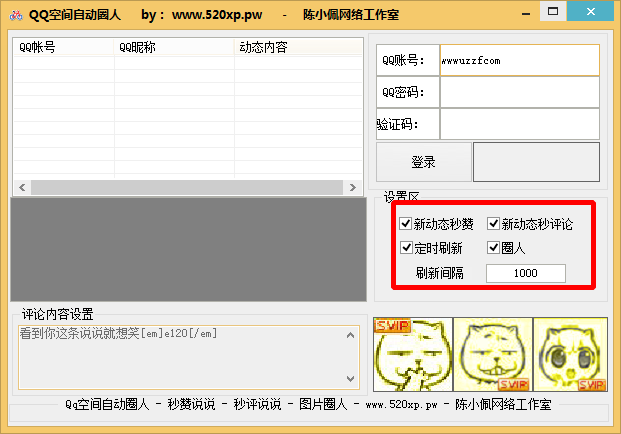Close the QQ空间自动圈人 window
Screen dimensions: 621x434
tap(591, 11)
